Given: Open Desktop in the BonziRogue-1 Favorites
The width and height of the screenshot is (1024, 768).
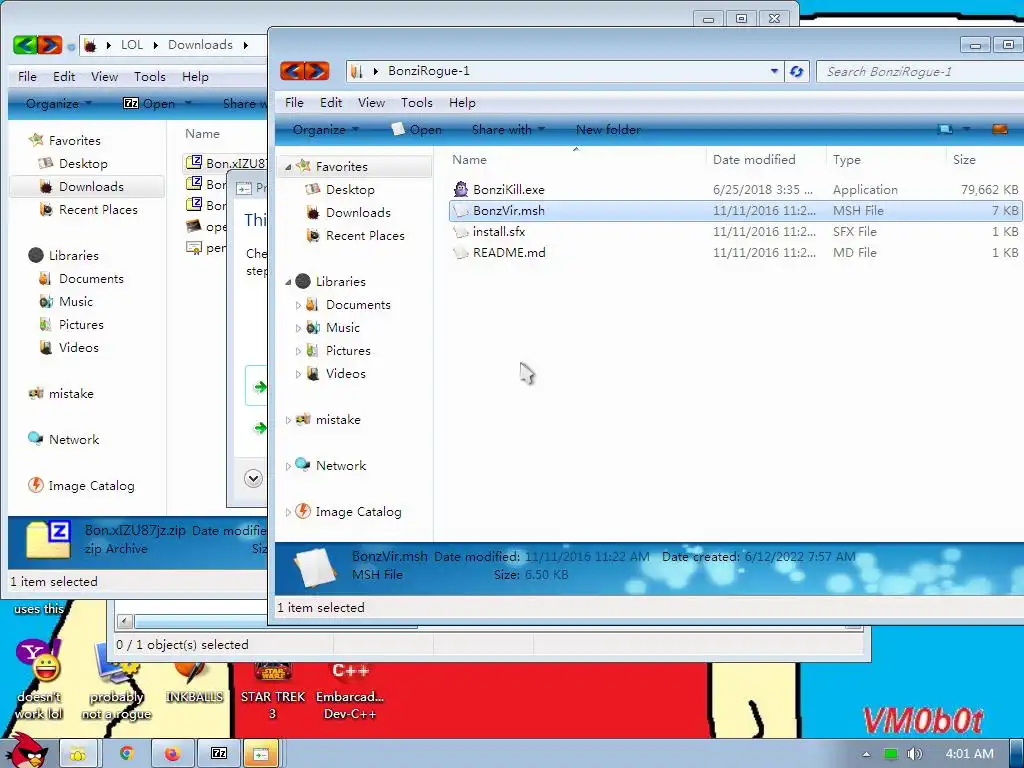Looking at the screenshot, I should [x=350, y=189].
